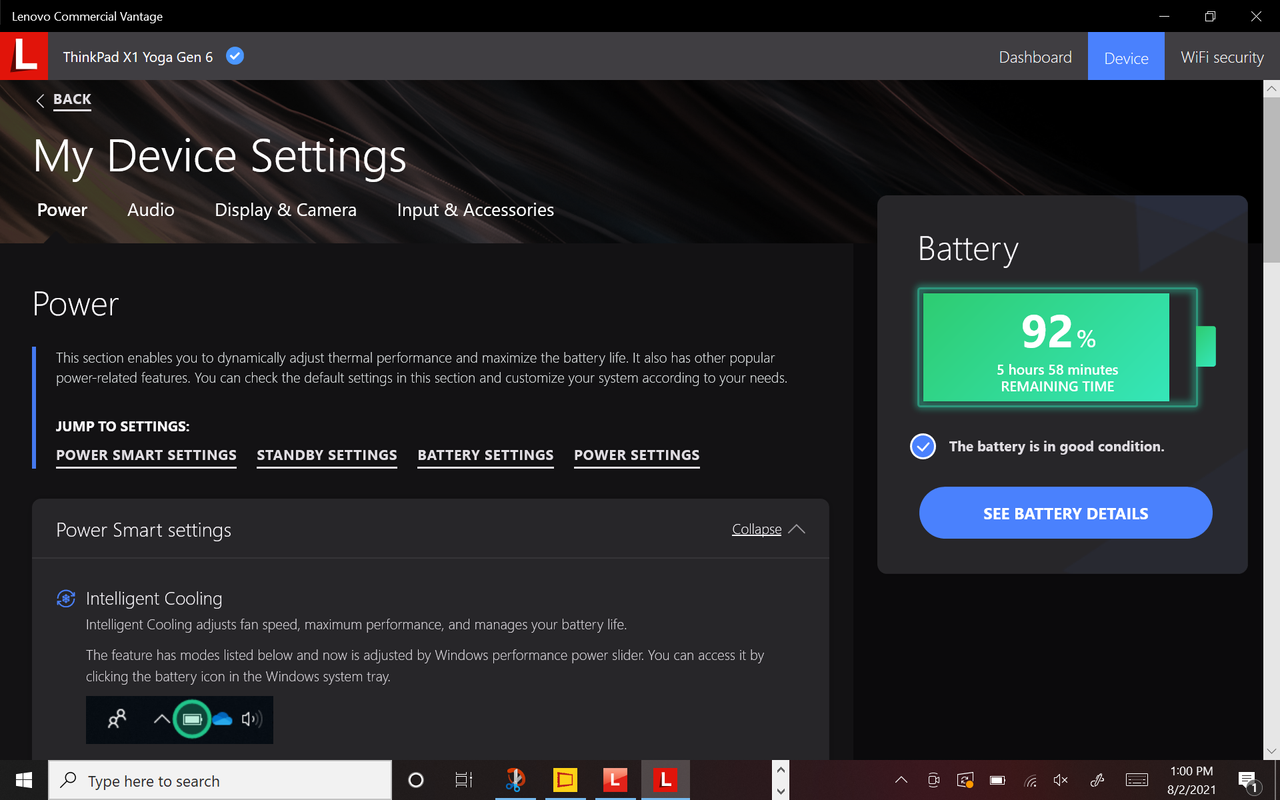
Task: Show hidden system tray icons
Action: coord(901,780)
